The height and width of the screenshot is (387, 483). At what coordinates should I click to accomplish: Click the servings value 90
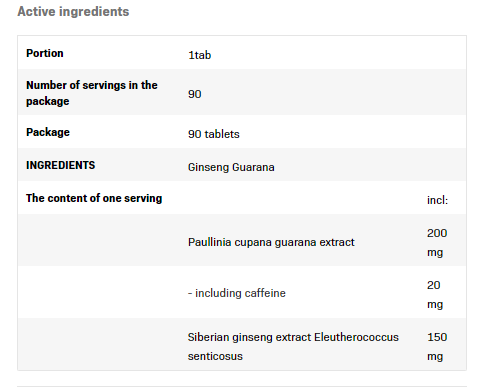(x=195, y=94)
